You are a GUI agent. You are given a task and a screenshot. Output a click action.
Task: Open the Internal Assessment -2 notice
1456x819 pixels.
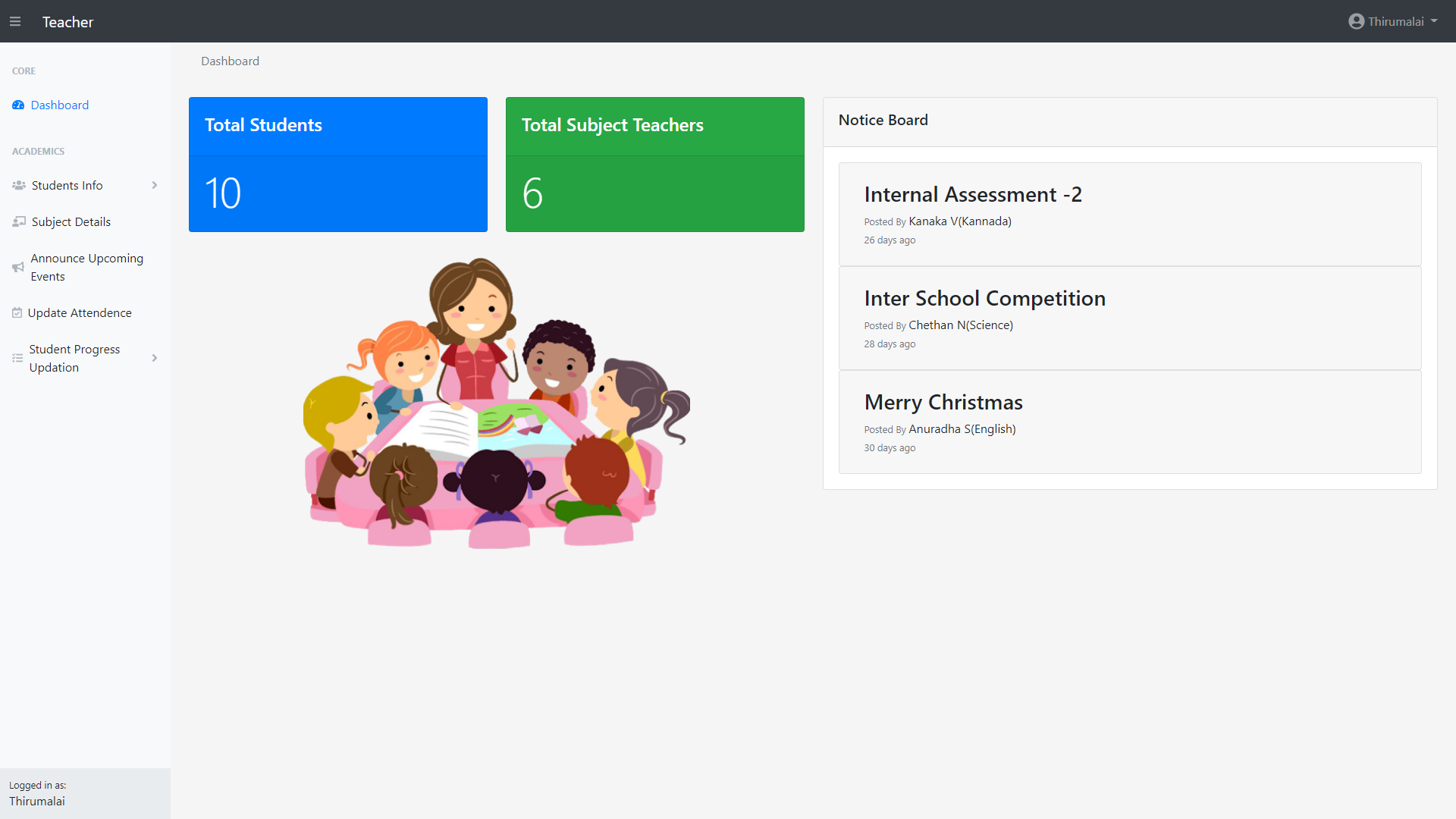pyautogui.click(x=972, y=195)
